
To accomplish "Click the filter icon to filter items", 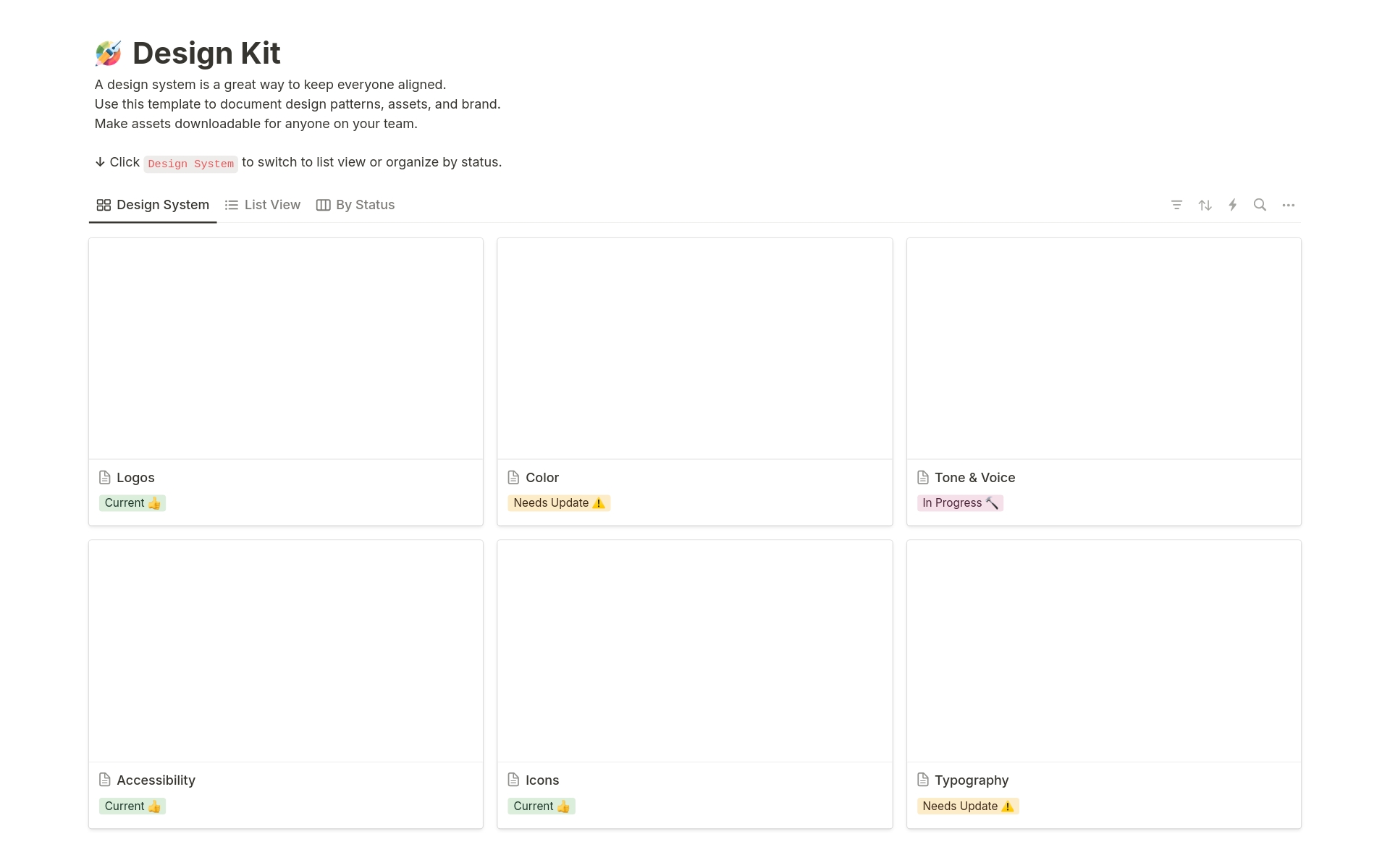I will click(x=1176, y=205).
